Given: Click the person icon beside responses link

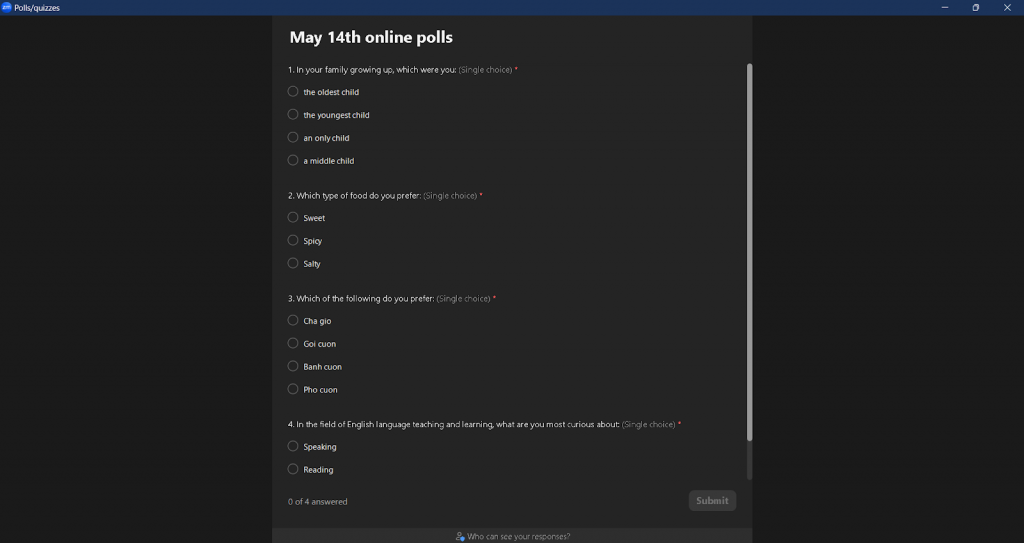Looking at the screenshot, I should tap(460, 536).
